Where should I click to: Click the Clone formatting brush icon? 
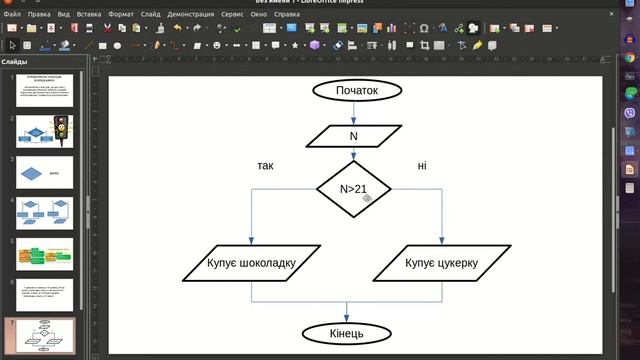161,28
